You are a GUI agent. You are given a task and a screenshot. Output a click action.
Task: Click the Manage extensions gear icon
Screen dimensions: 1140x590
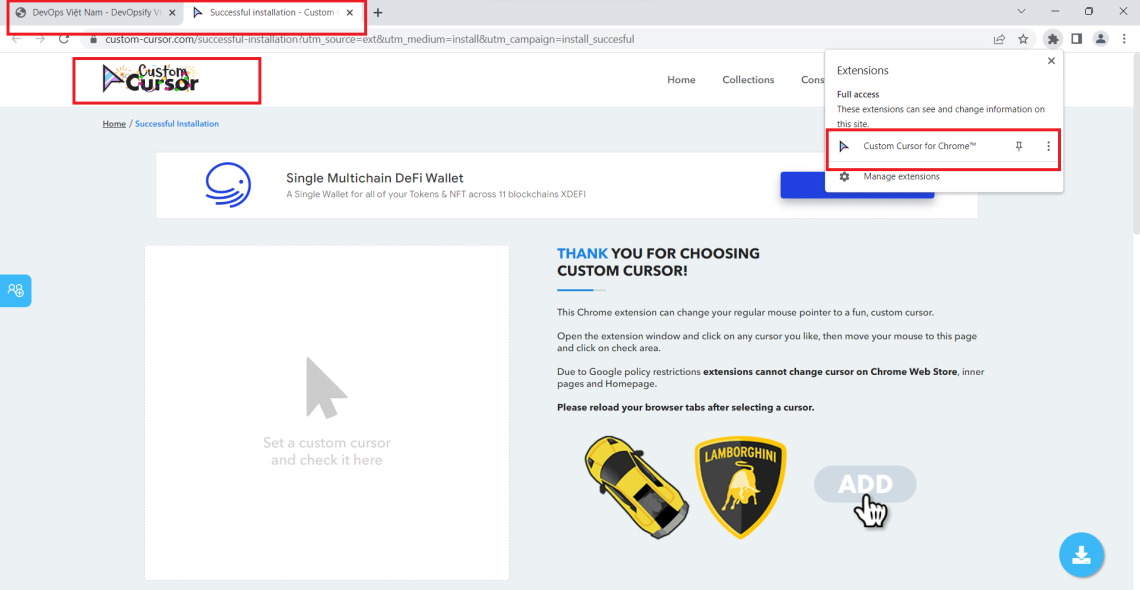coord(845,176)
